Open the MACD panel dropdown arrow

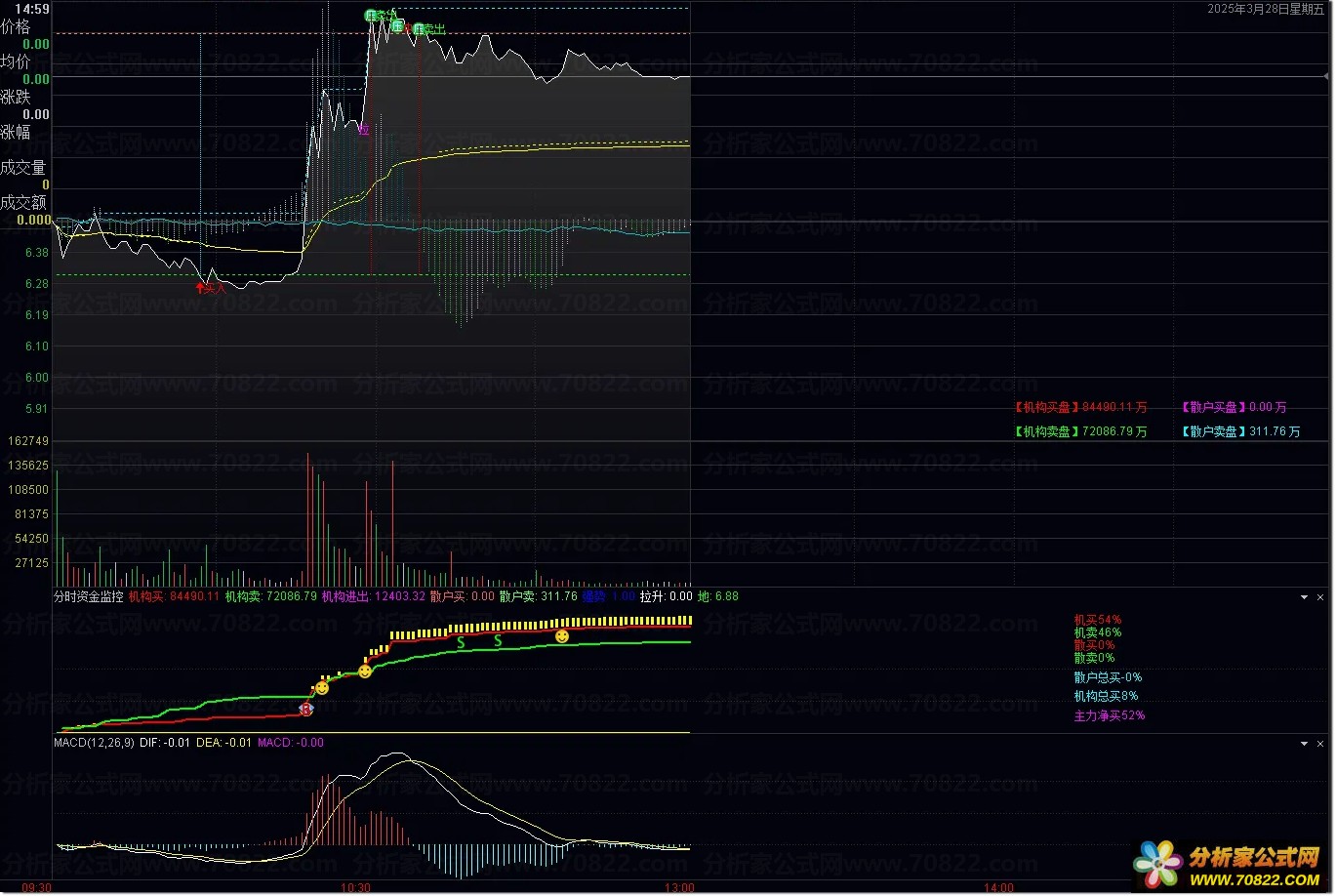pos(1305,744)
